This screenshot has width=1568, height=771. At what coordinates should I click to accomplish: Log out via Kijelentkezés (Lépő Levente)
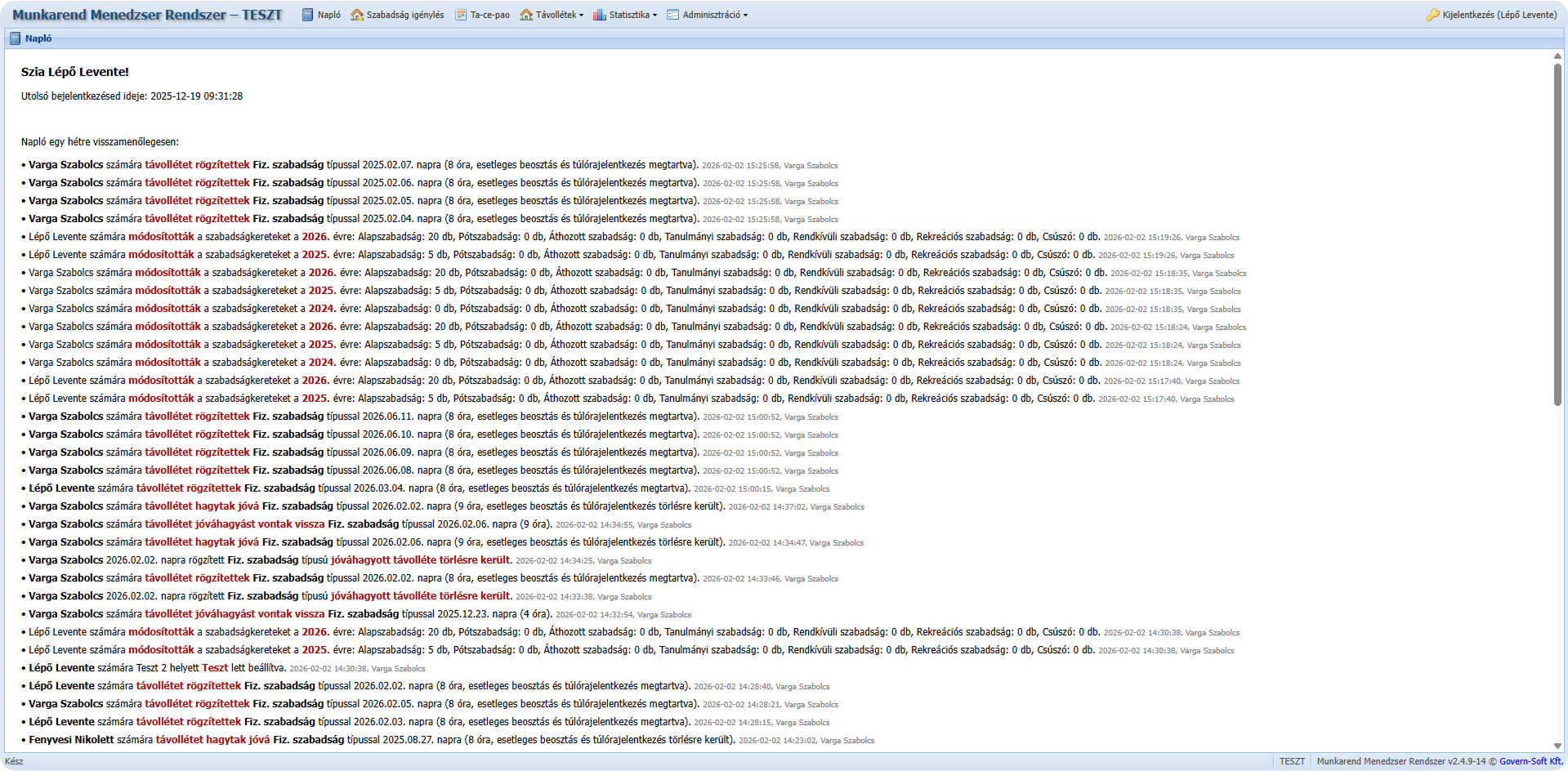(1499, 15)
